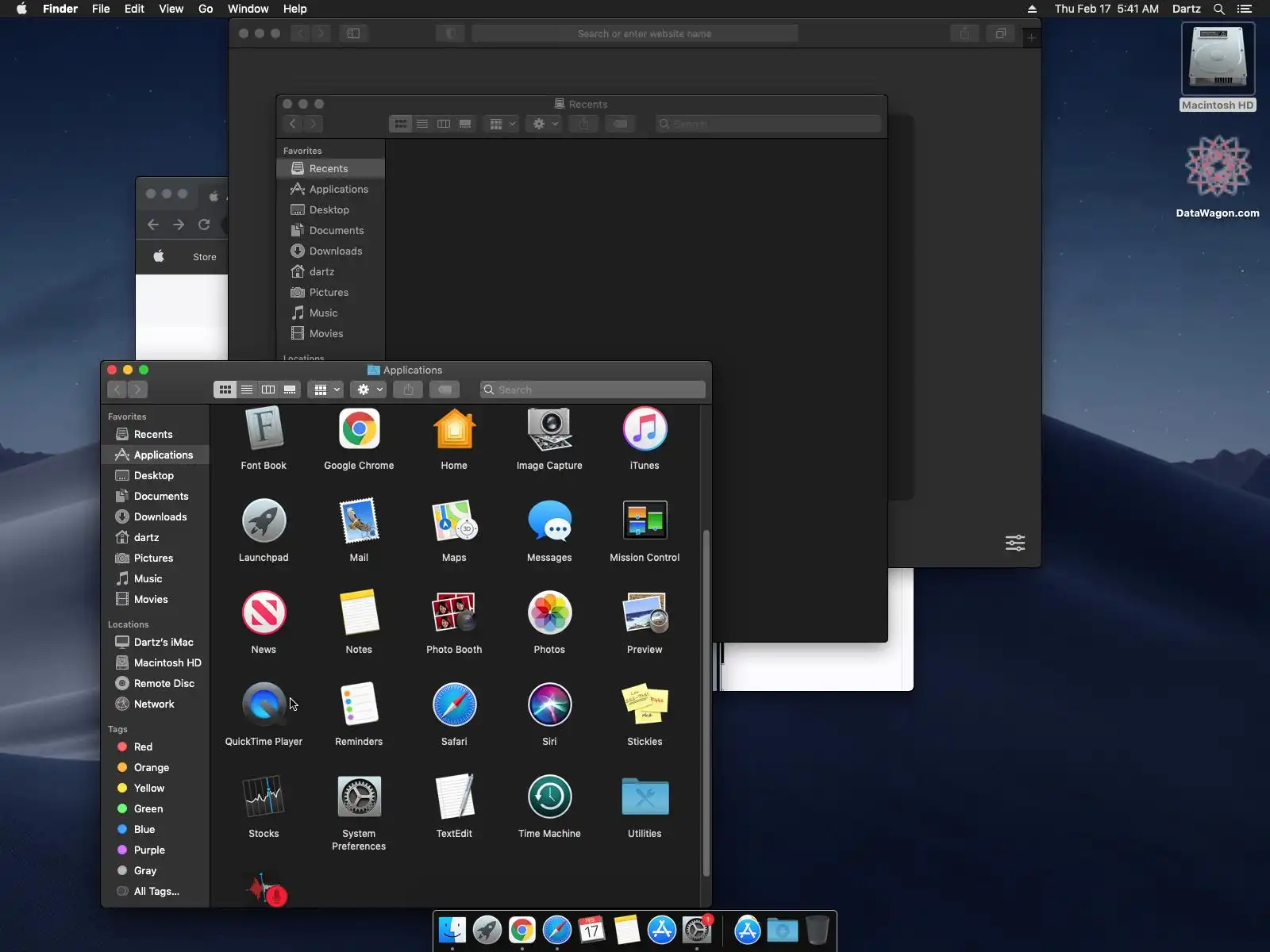Open the Utilities folder
The width and height of the screenshot is (1270, 952).
[x=645, y=797]
